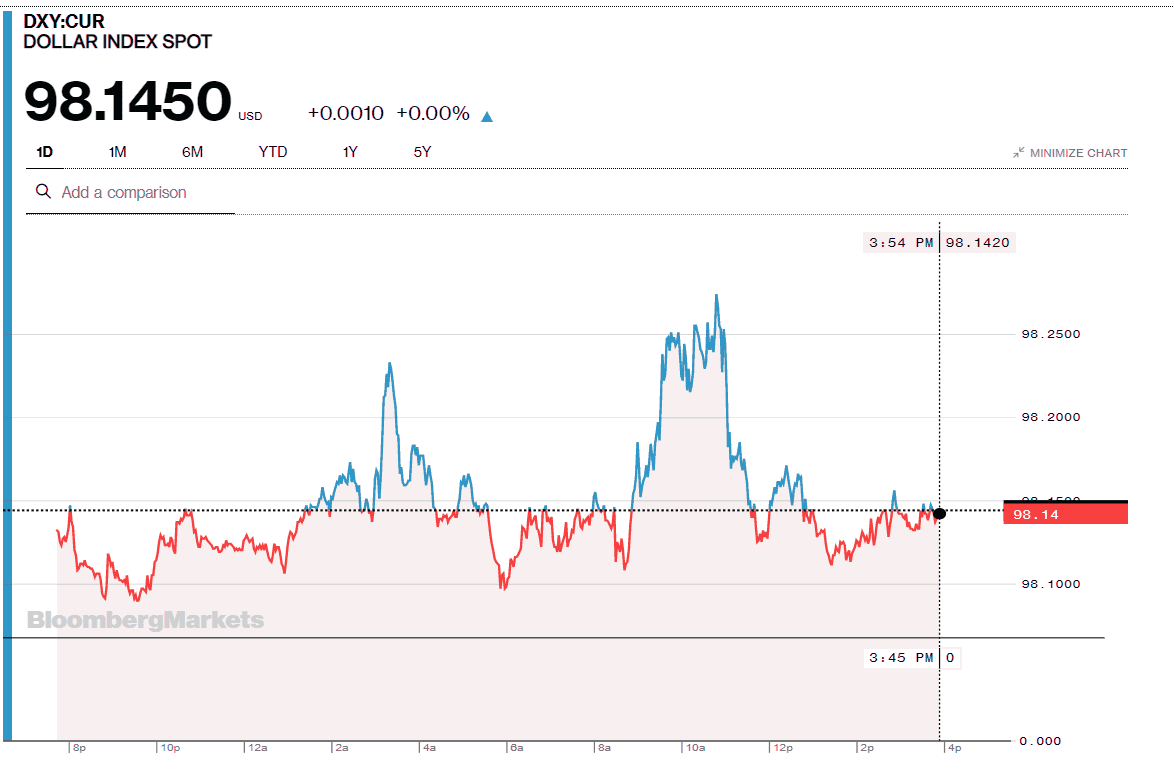Click the 3:45 PM volume label
Image resolution: width=1174 pixels, height=784 pixels.
click(900, 657)
